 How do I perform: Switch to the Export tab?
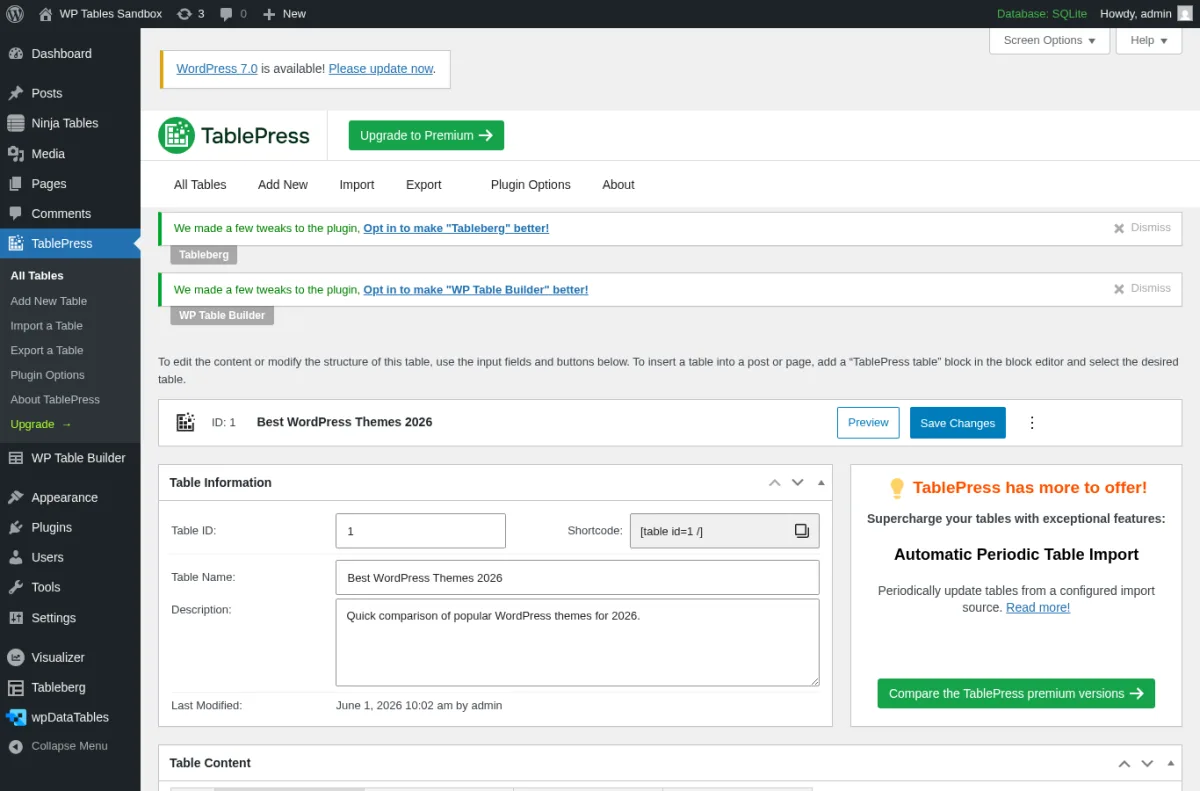424,185
